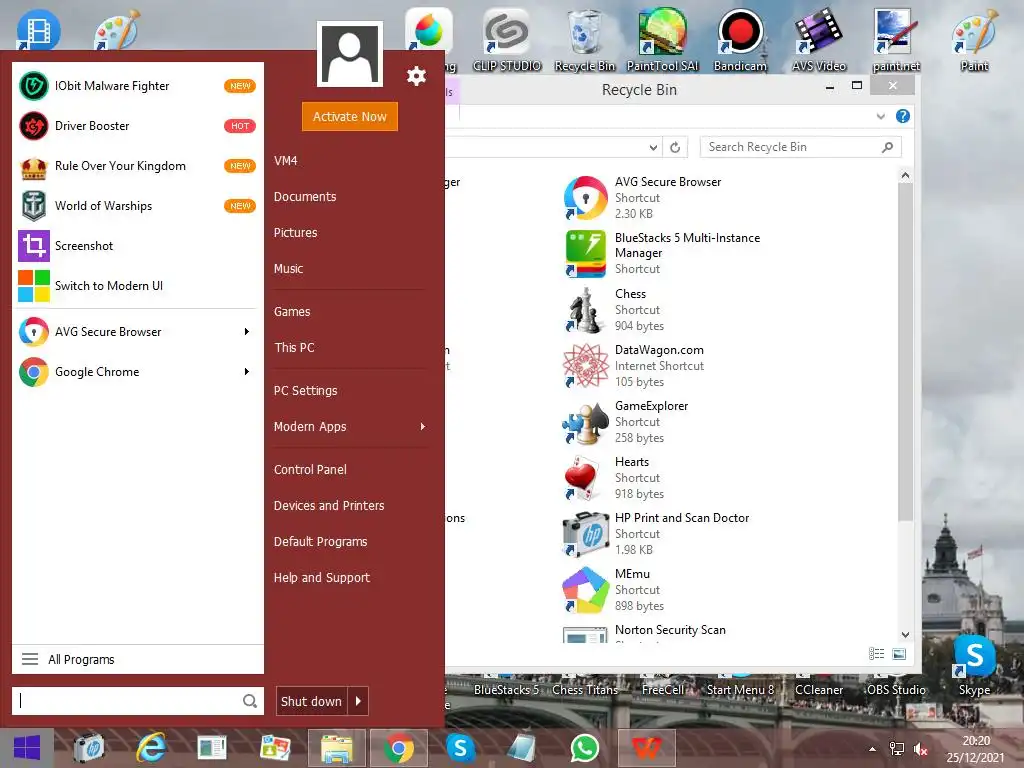Open the CLIP STUDIO desktop icon
The width and height of the screenshot is (1024, 768).
click(x=507, y=40)
